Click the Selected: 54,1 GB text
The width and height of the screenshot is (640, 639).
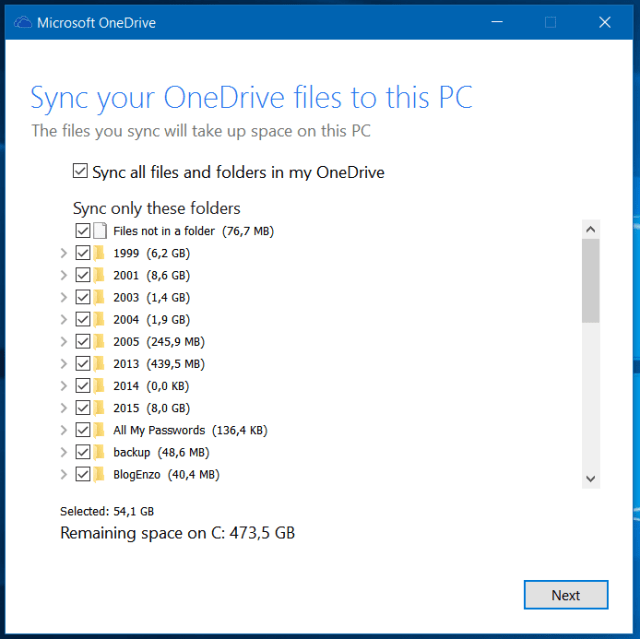click(107, 511)
